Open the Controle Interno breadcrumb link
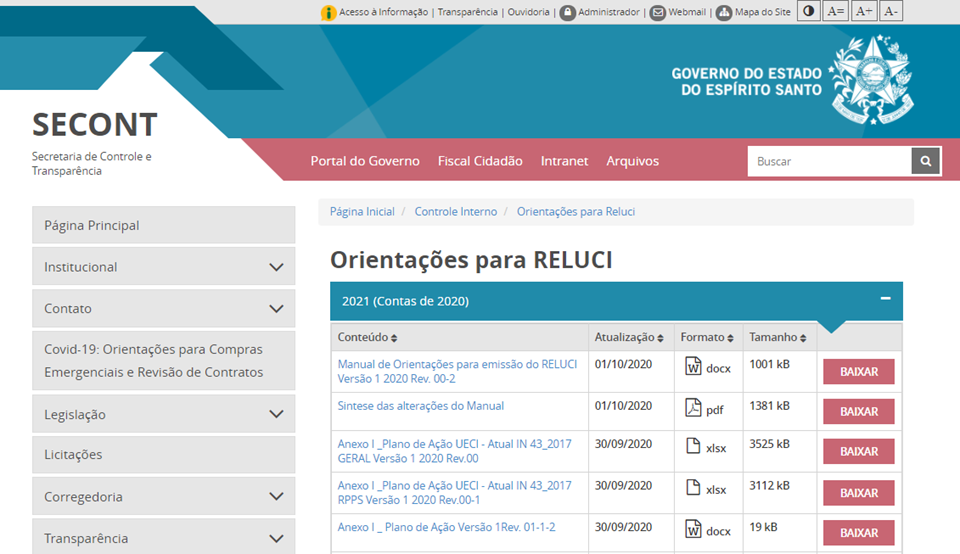Viewport: 960px width, 554px height. pos(455,212)
